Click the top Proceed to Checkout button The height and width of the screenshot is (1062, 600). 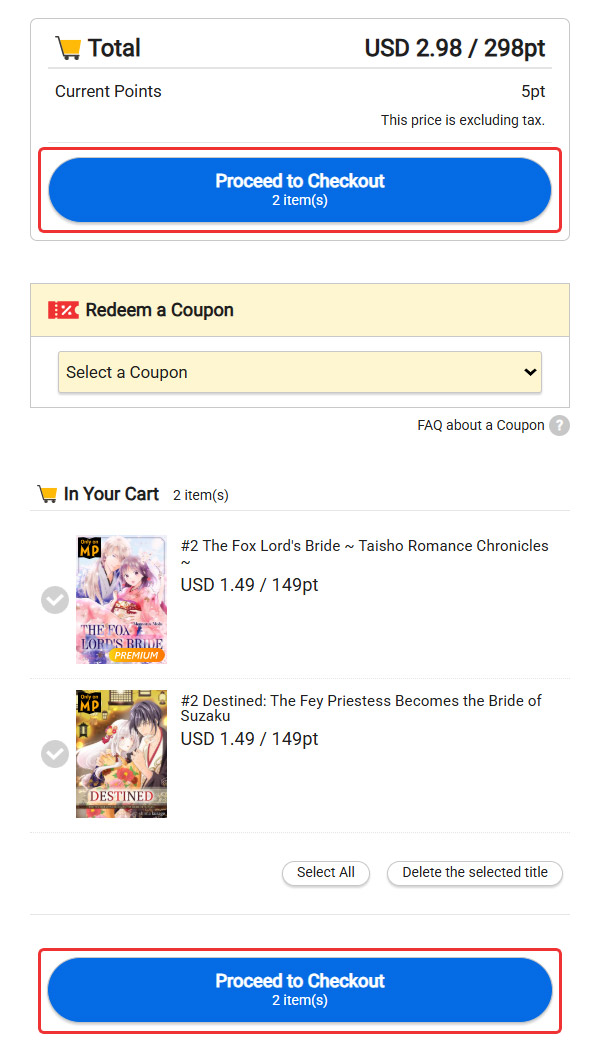click(x=300, y=190)
